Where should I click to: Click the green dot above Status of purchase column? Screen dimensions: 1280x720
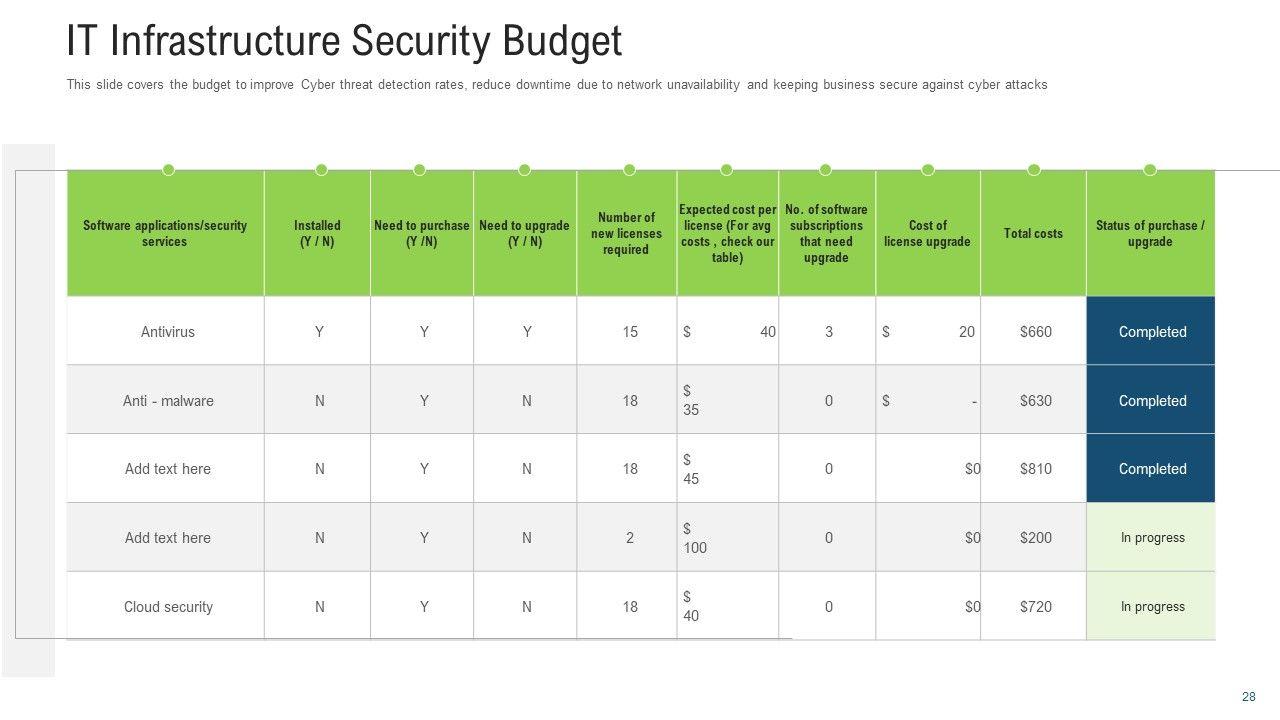1150,170
